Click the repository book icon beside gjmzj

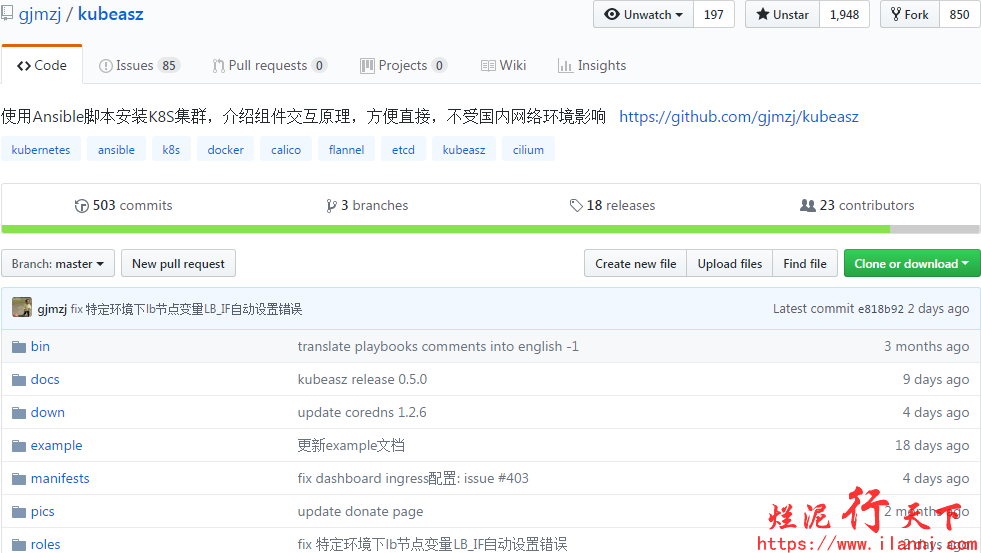7,15
